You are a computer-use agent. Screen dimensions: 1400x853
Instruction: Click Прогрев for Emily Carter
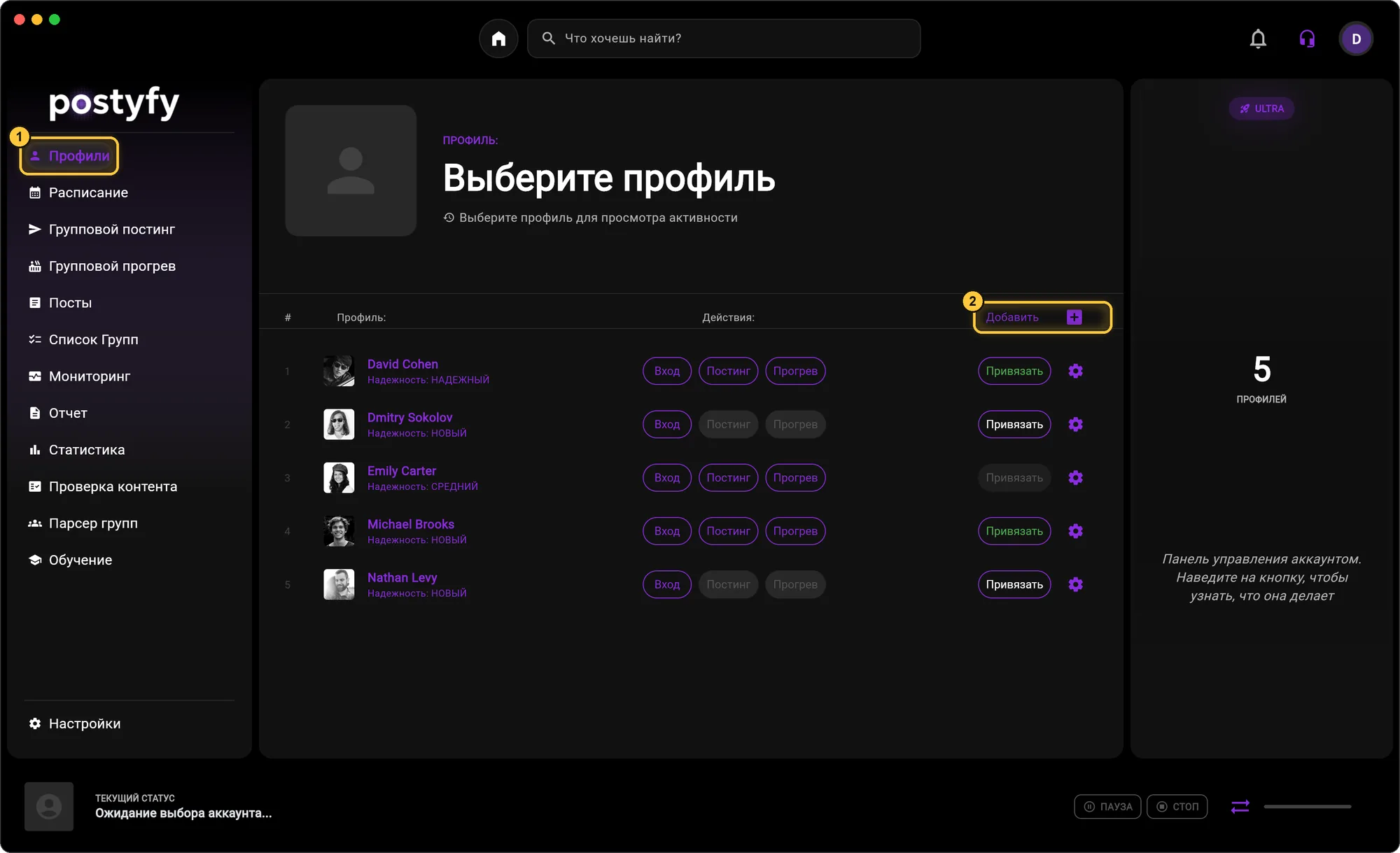(795, 477)
